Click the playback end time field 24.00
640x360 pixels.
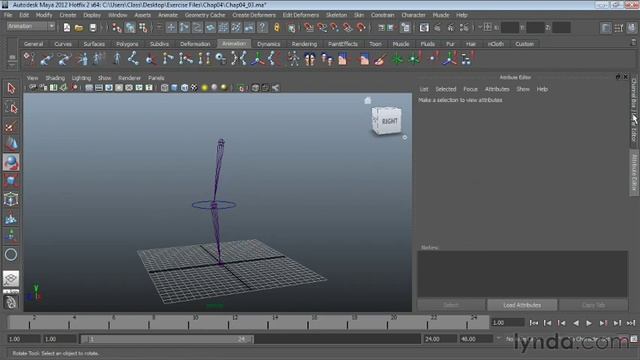click(440, 339)
